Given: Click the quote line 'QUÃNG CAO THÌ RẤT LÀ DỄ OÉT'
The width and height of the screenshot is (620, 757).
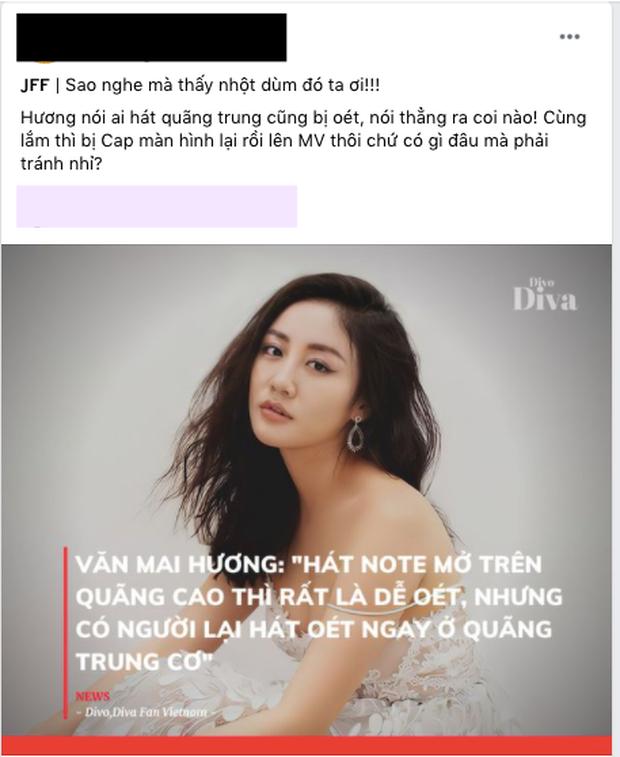Looking at the screenshot, I should [267, 597].
